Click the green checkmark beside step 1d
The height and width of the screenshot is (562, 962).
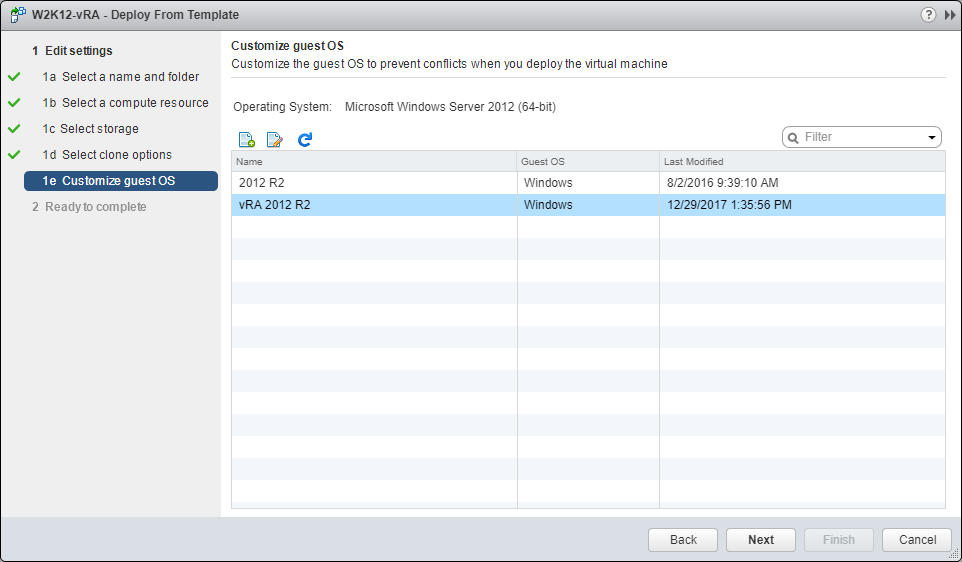point(14,155)
